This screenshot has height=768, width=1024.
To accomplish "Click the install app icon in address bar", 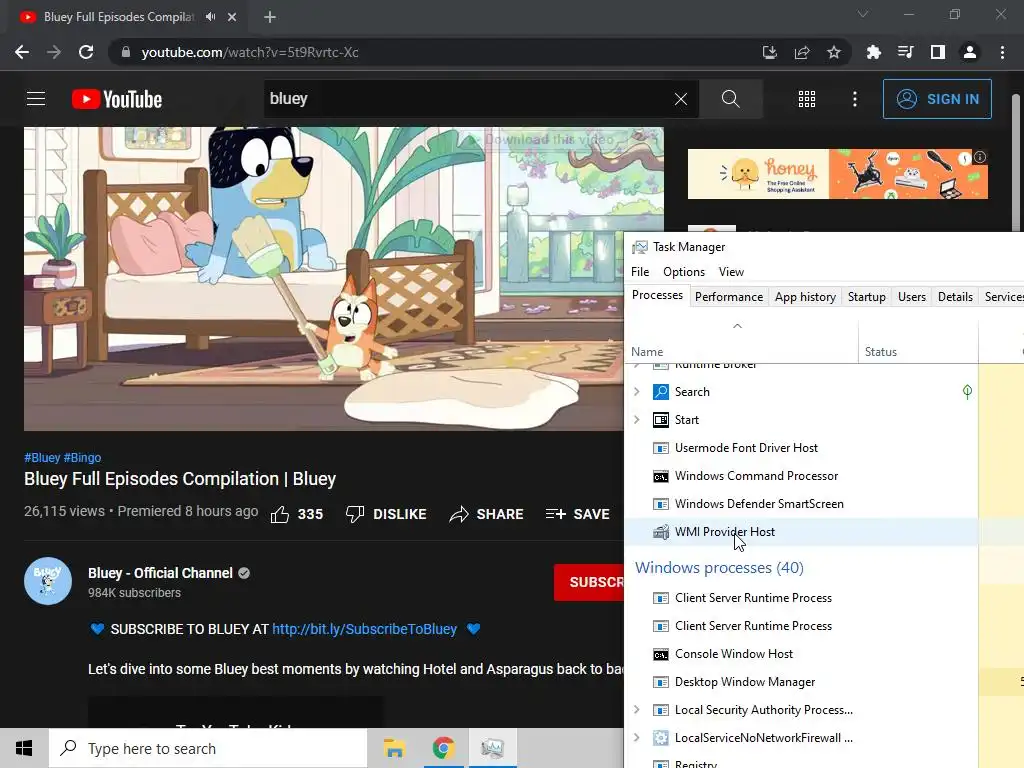I will [770, 52].
